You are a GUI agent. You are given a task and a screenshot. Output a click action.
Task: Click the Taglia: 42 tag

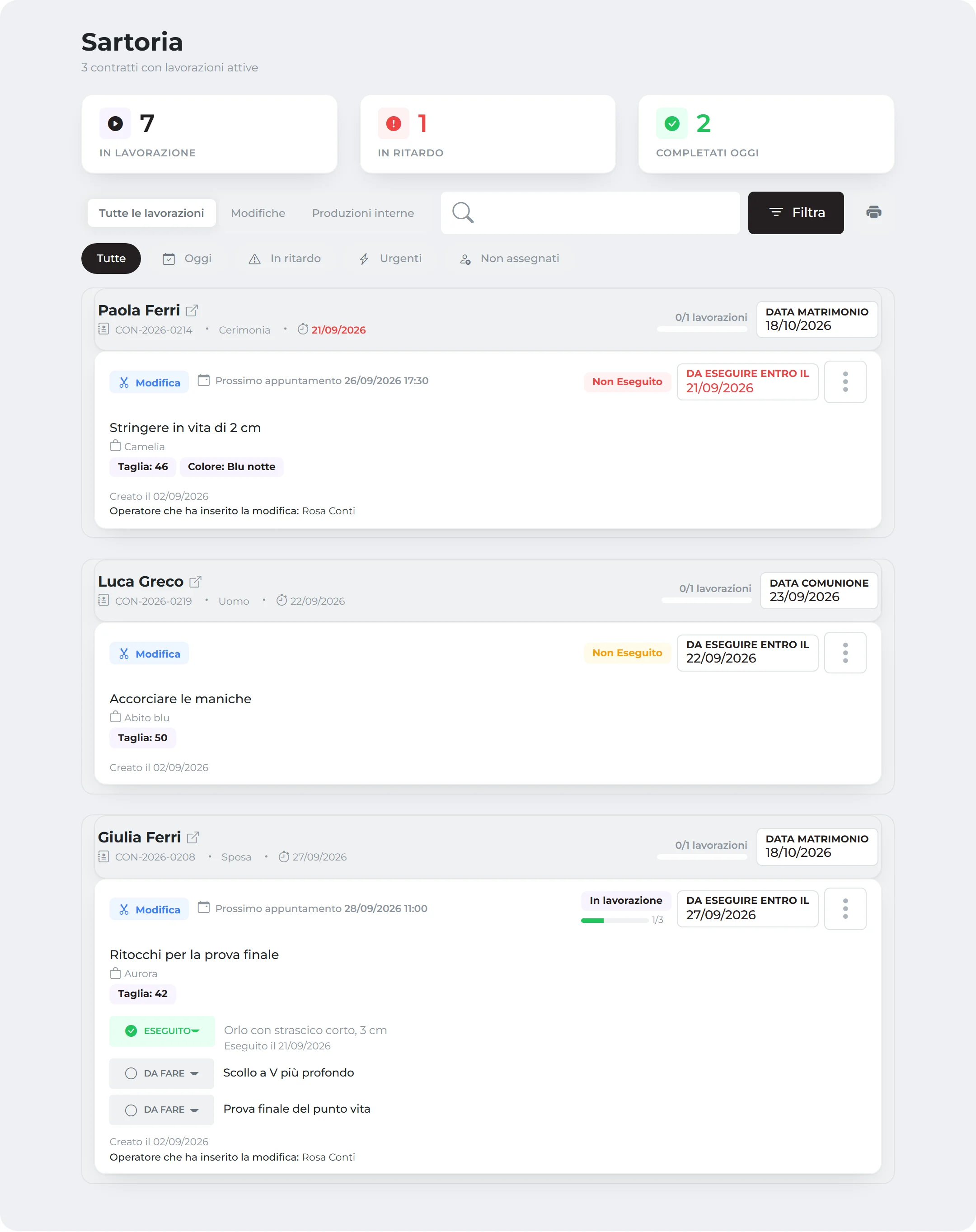pyautogui.click(x=143, y=994)
